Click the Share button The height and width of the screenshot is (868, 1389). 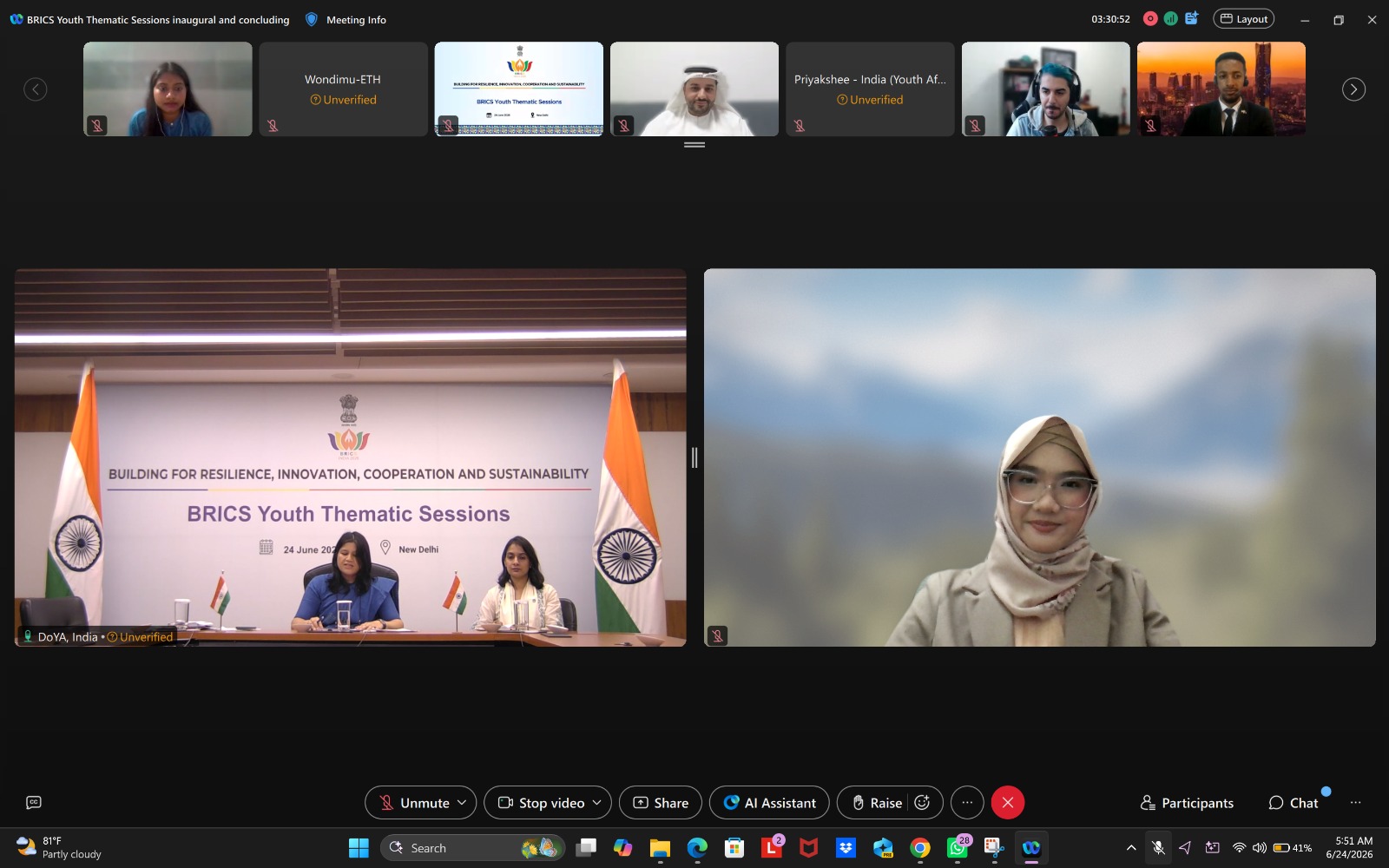[x=661, y=803]
